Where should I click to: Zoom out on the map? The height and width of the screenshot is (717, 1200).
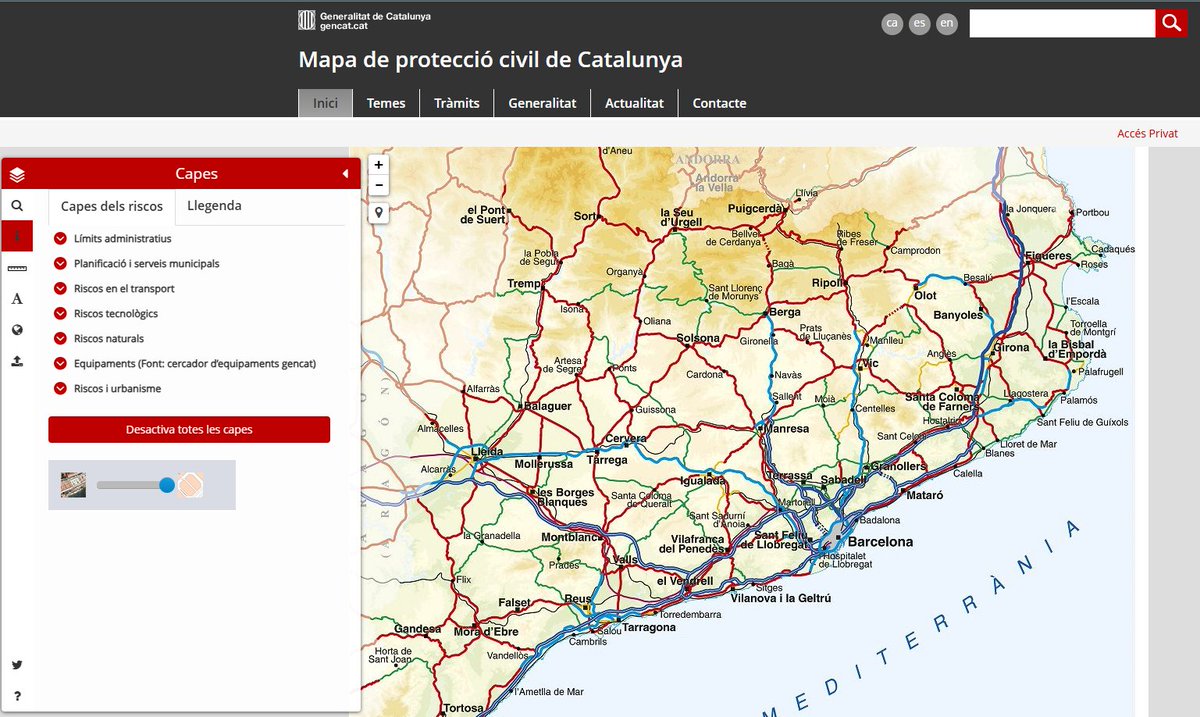click(x=379, y=185)
